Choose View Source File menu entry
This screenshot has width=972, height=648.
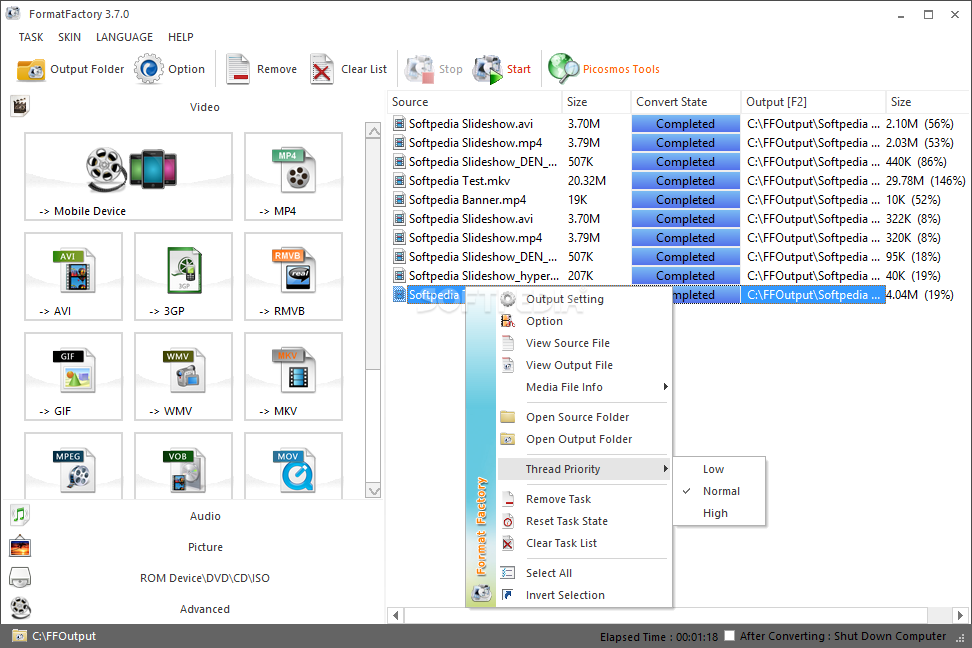tap(584, 343)
